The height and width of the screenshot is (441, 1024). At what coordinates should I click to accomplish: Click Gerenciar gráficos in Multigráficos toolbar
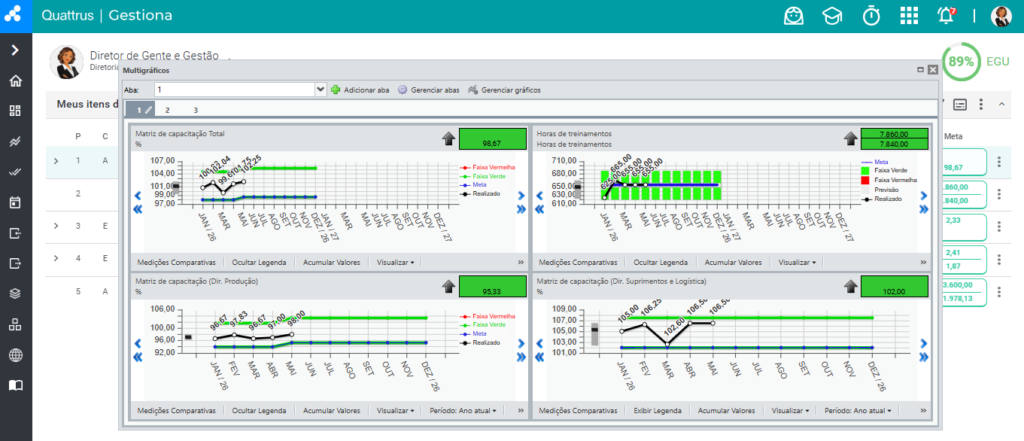point(504,90)
